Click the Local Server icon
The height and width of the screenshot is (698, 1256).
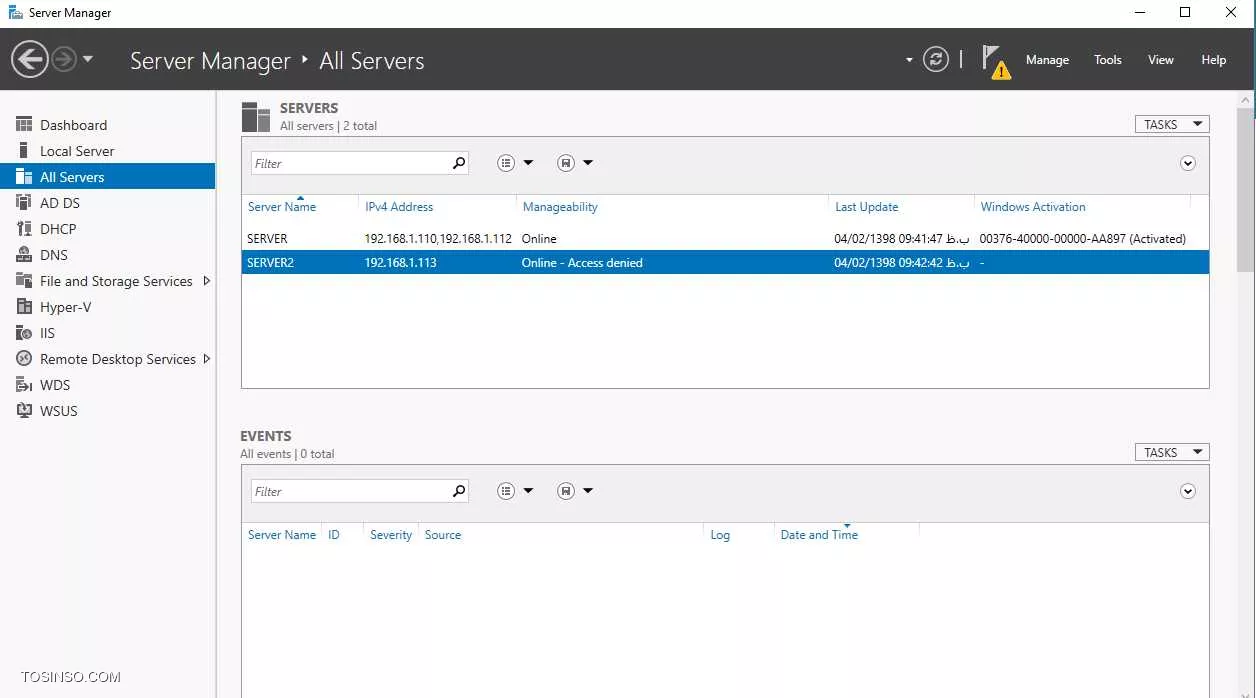point(24,151)
